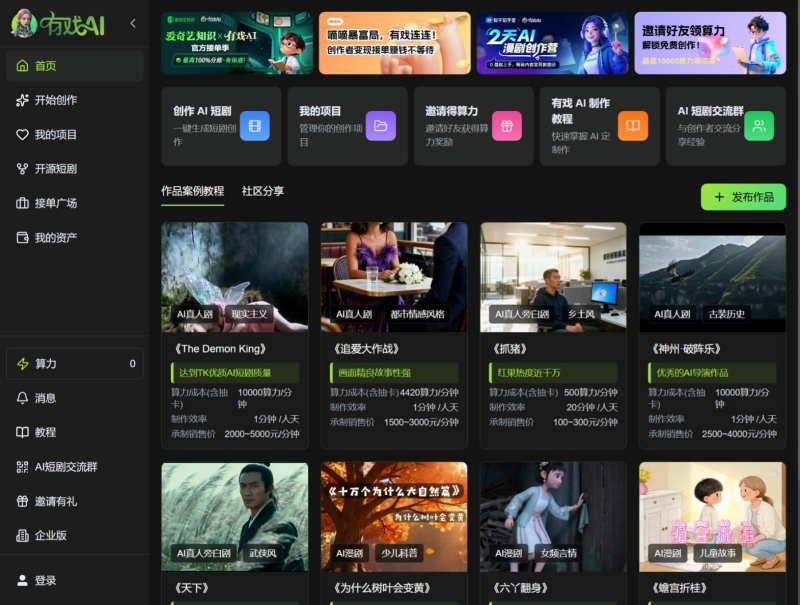Collapse the sidebar with the chevron arrow
Viewport: 800px width, 605px height.
pos(133,23)
